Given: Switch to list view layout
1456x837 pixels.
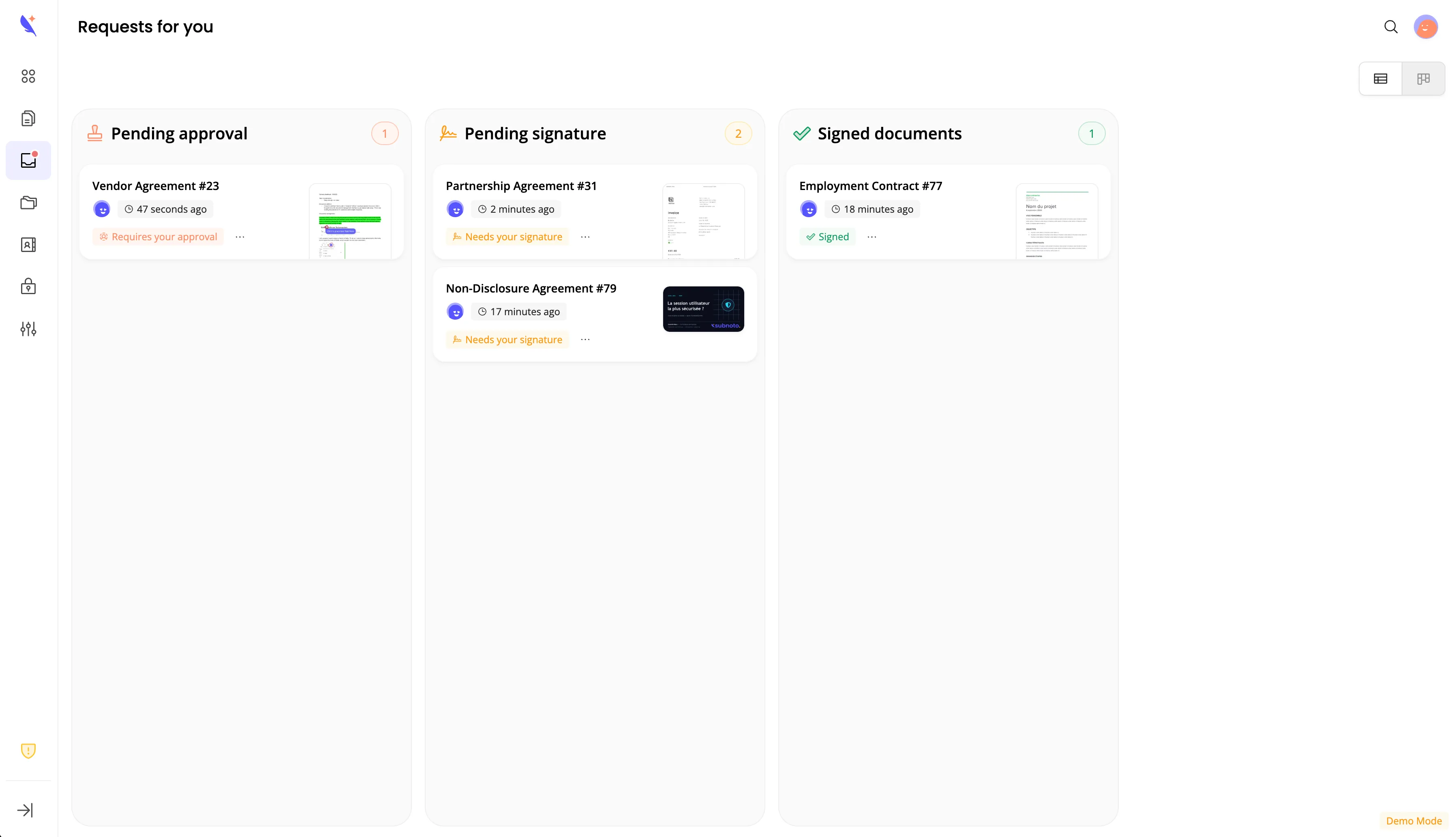Looking at the screenshot, I should (1380, 79).
